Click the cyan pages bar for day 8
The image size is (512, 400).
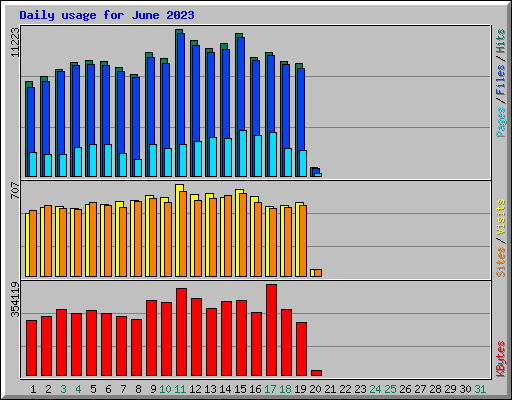click(138, 168)
